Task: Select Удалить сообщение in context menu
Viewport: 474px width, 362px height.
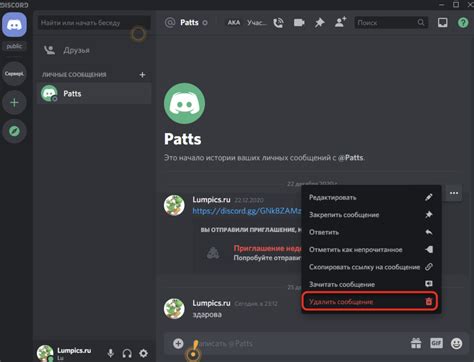Action: 370,302
